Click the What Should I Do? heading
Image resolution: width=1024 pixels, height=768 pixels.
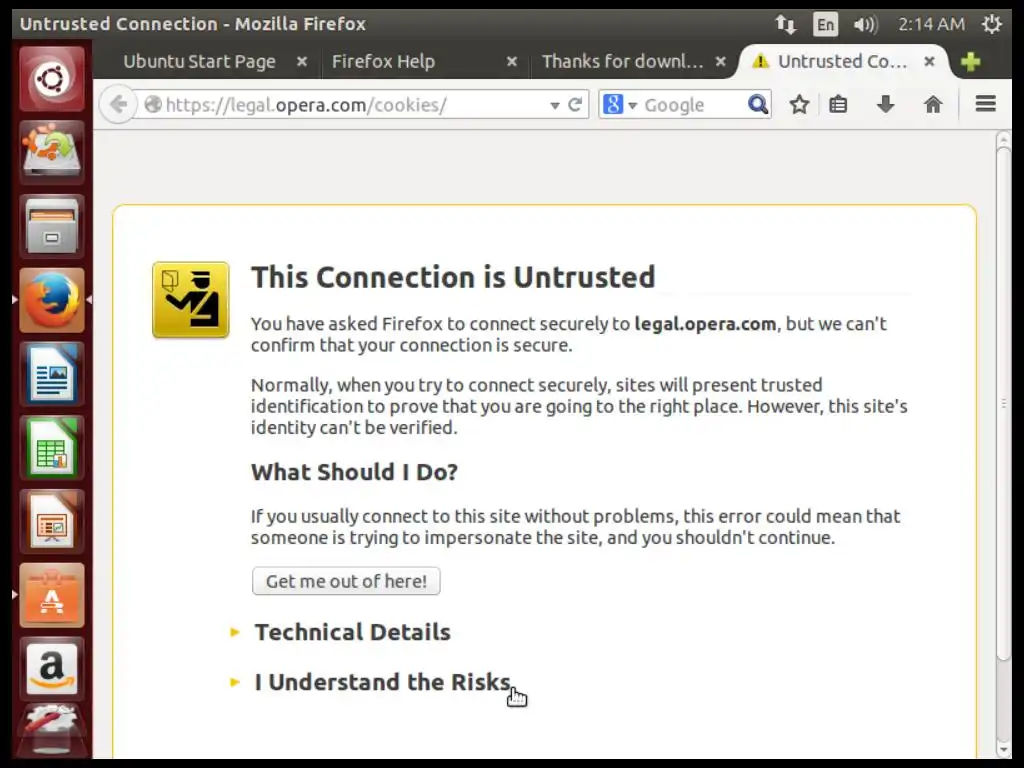(355, 472)
